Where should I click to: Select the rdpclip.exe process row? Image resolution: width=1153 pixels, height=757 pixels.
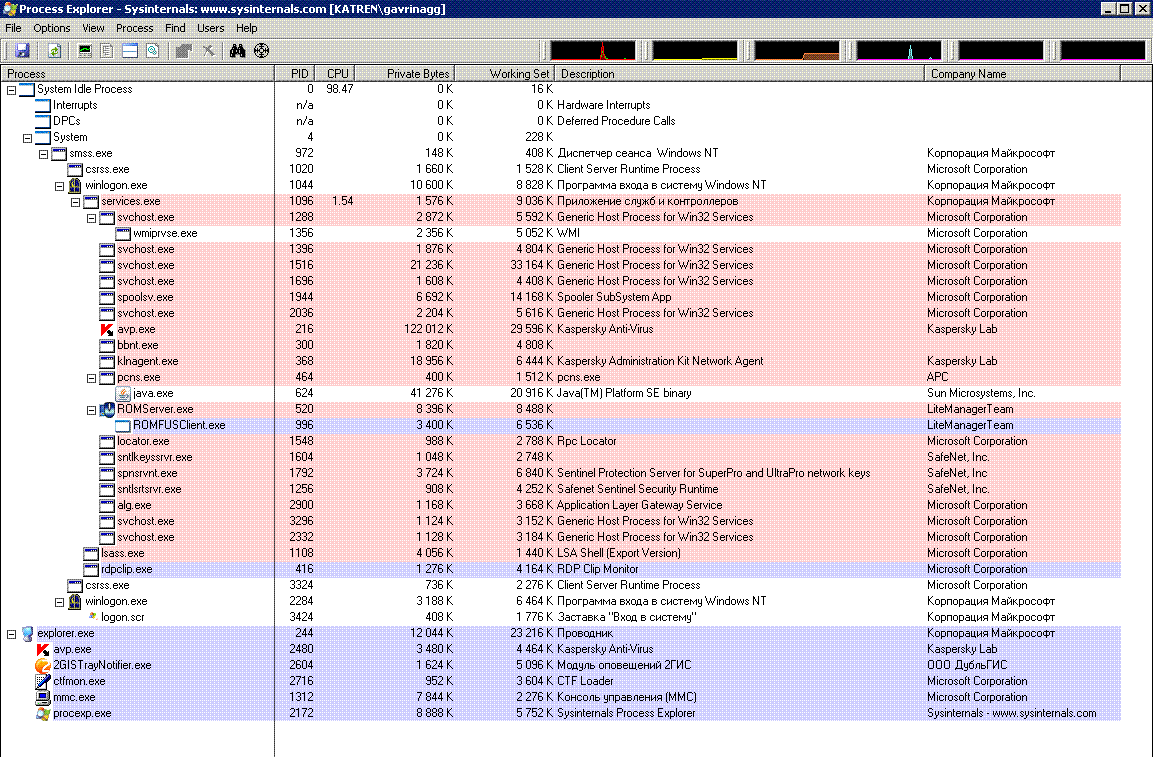click(x=560, y=569)
